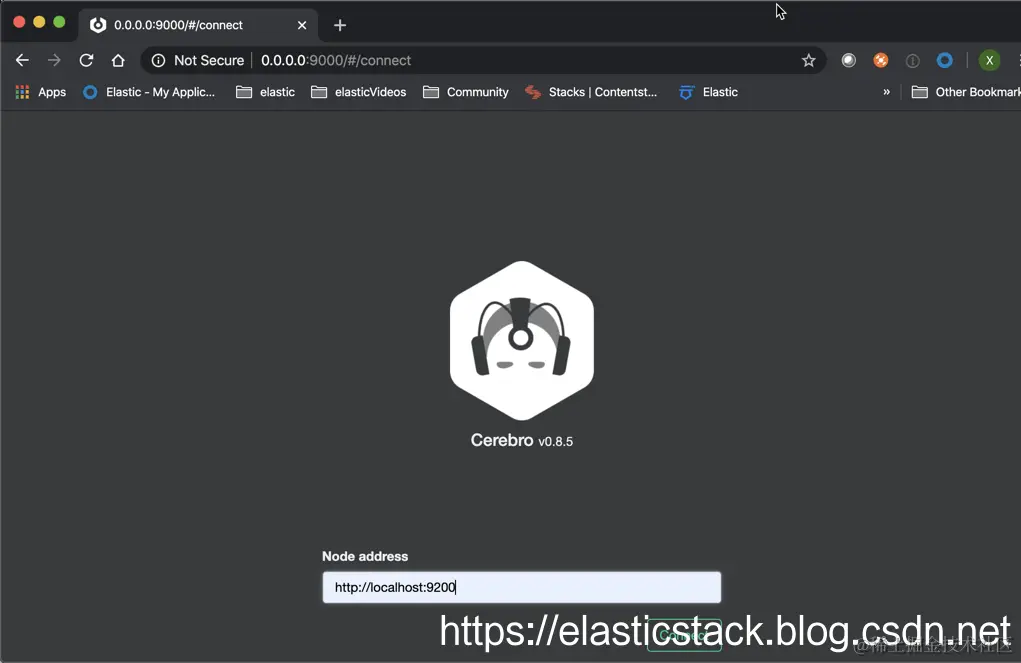
Task: Open the green X profile avatar
Action: tap(989, 61)
